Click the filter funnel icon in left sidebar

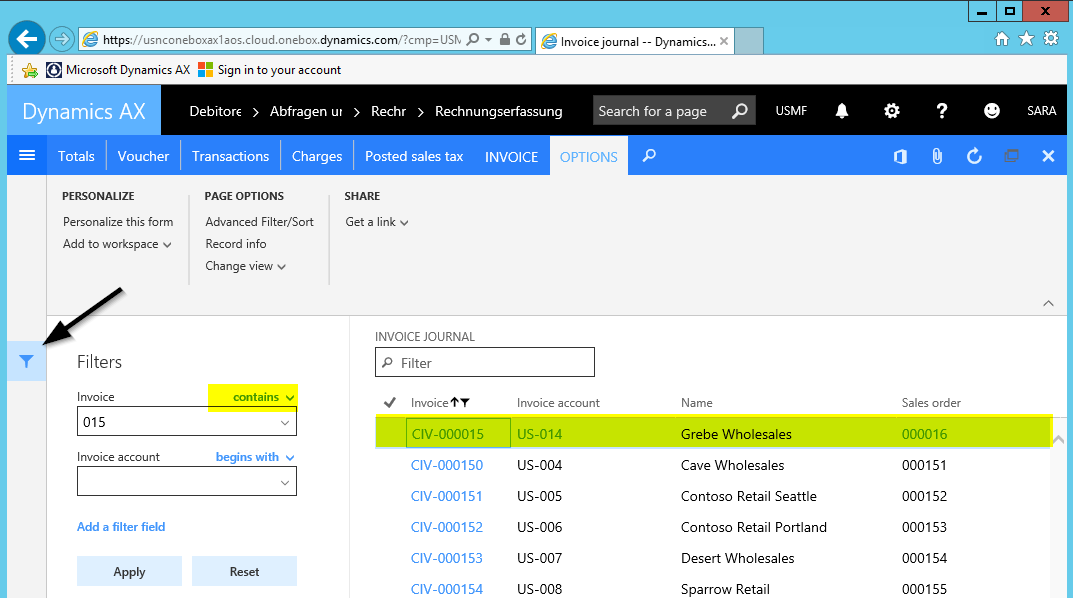27,362
